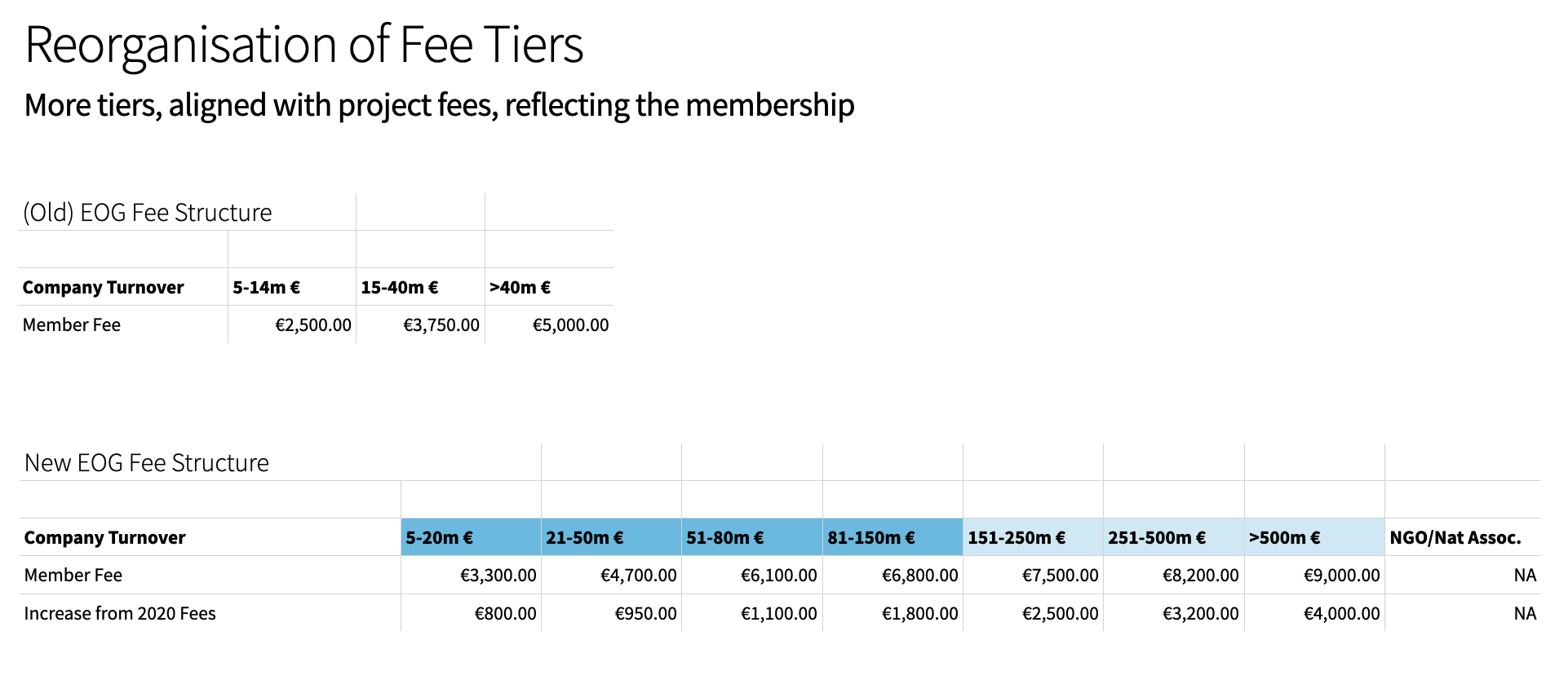Click the >40m € old tier header
This screenshot has width=1568, height=675.
point(549,287)
